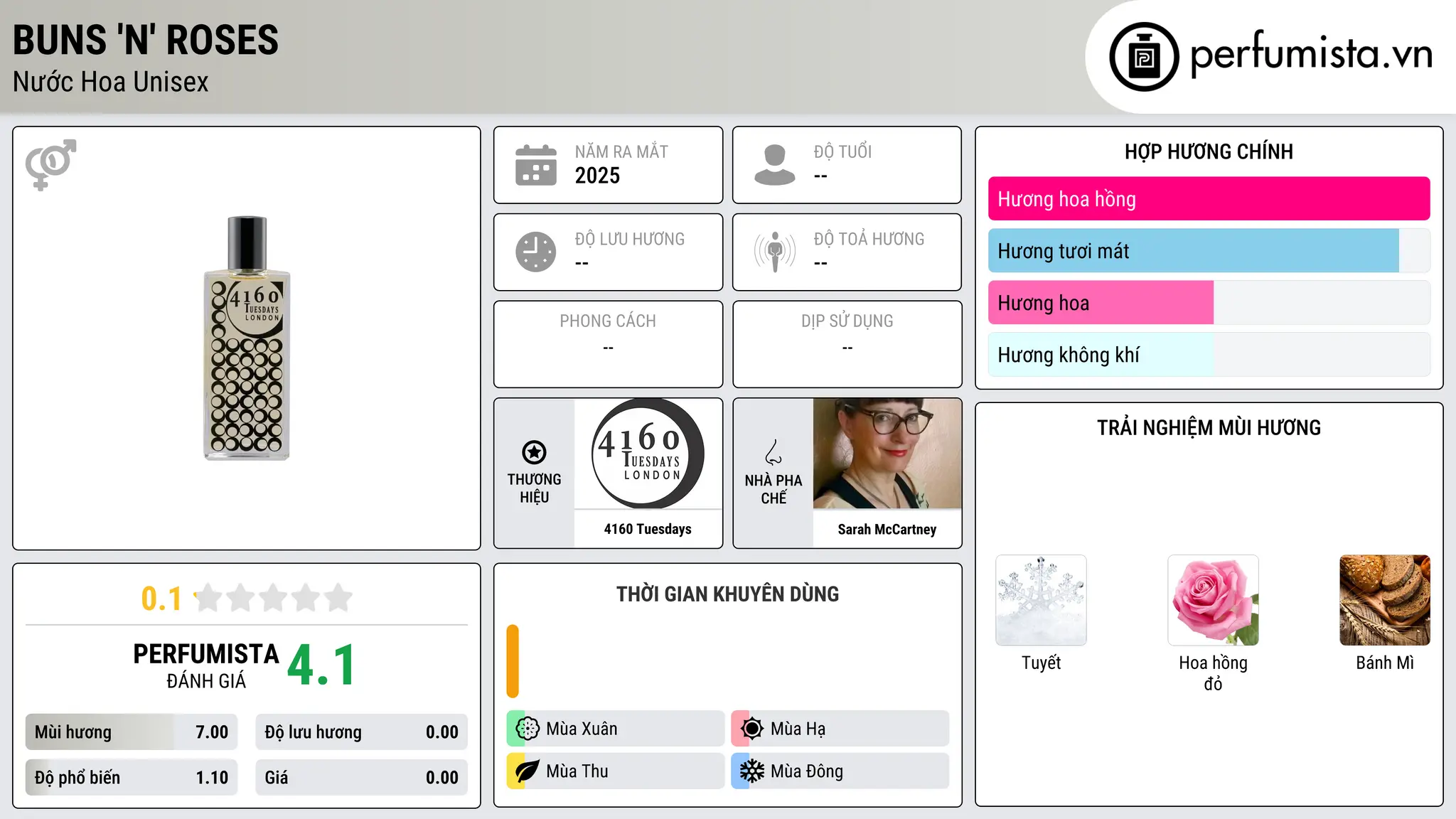Image resolution: width=1456 pixels, height=819 pixels.
Task: Click the orange 0.1 user rating
Action: [161, 599]
